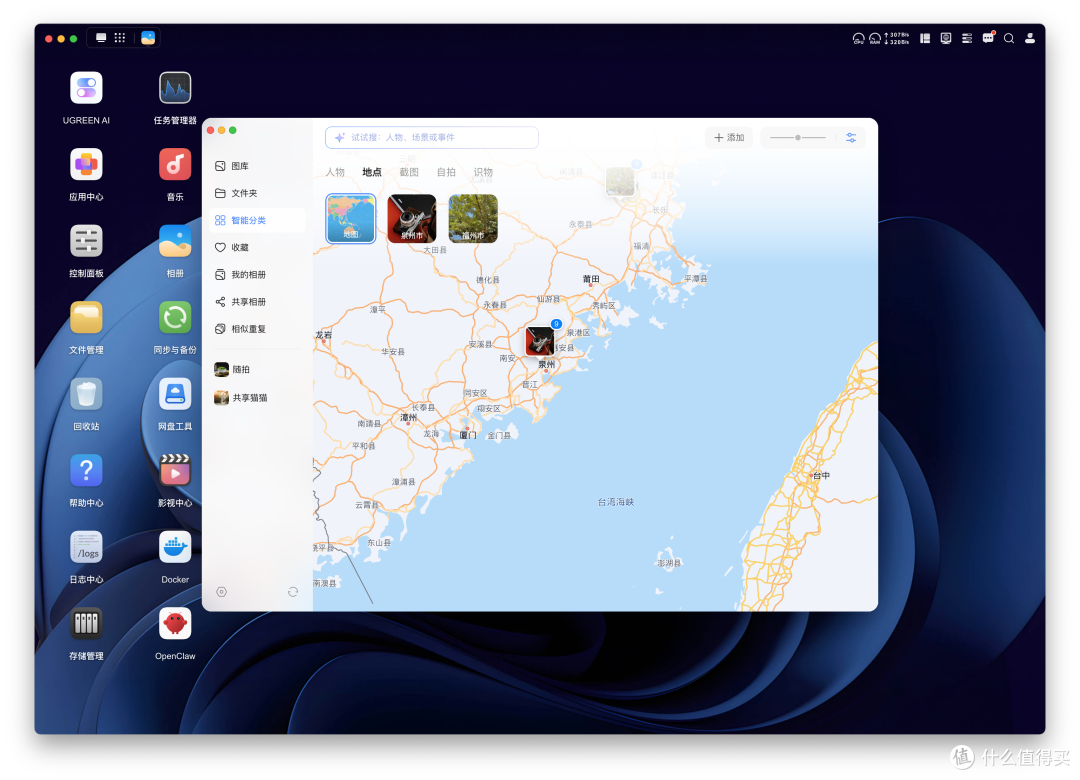Click the 莆田 label on the map
Viewport: 1080px width, 780px height.
[591, 279]
